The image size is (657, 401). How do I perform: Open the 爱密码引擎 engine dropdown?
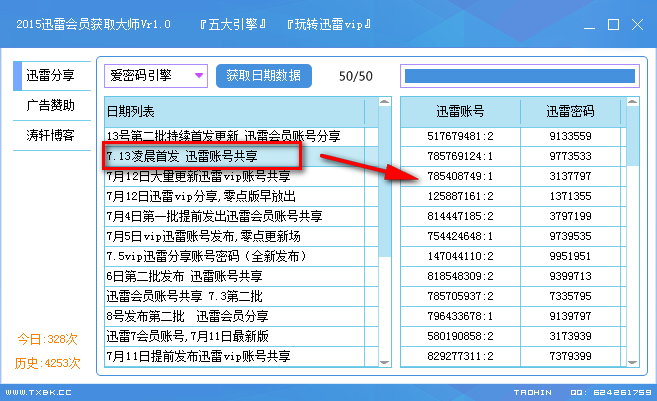(x=156, y=76)
